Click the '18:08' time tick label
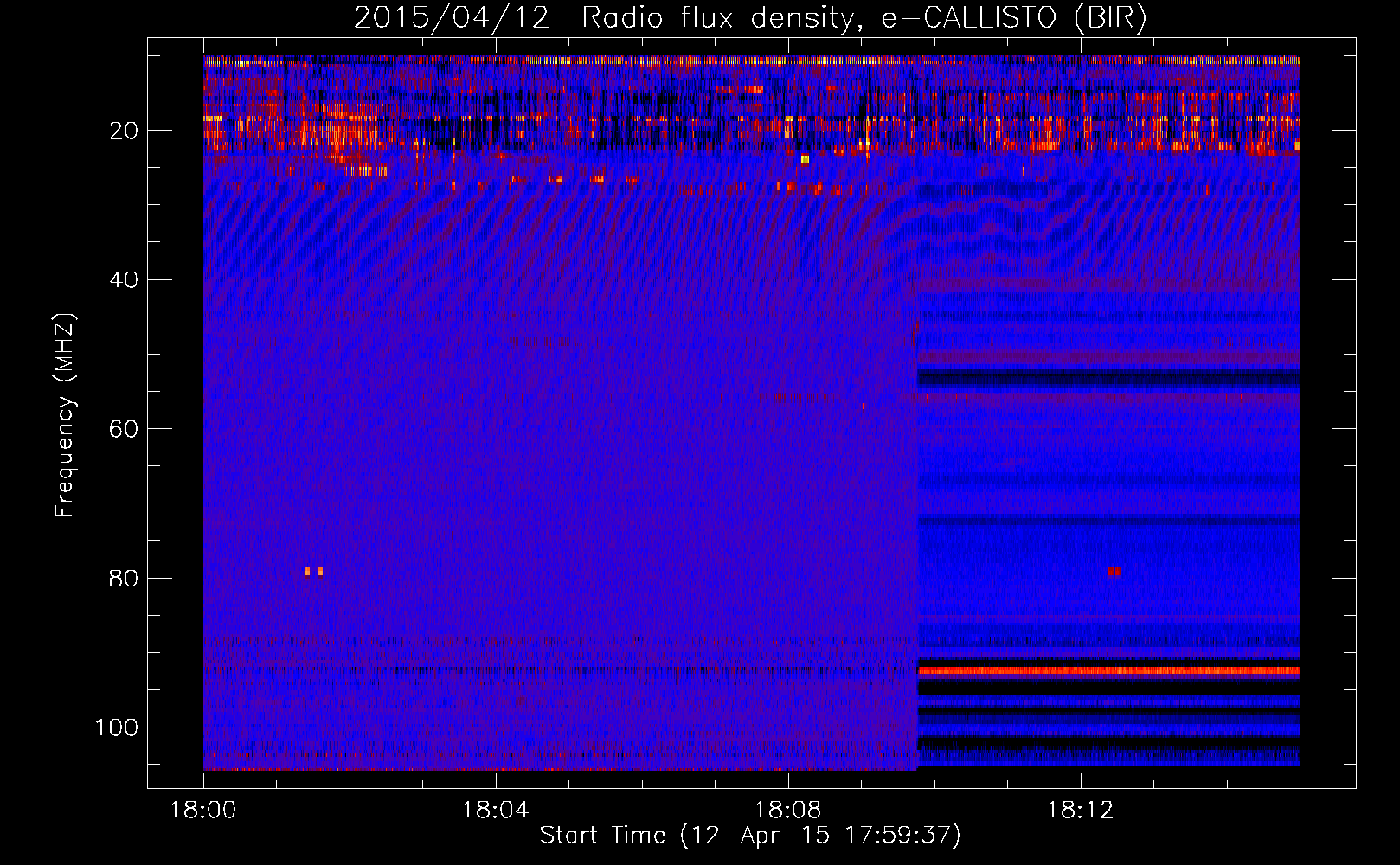 [787, 810]
